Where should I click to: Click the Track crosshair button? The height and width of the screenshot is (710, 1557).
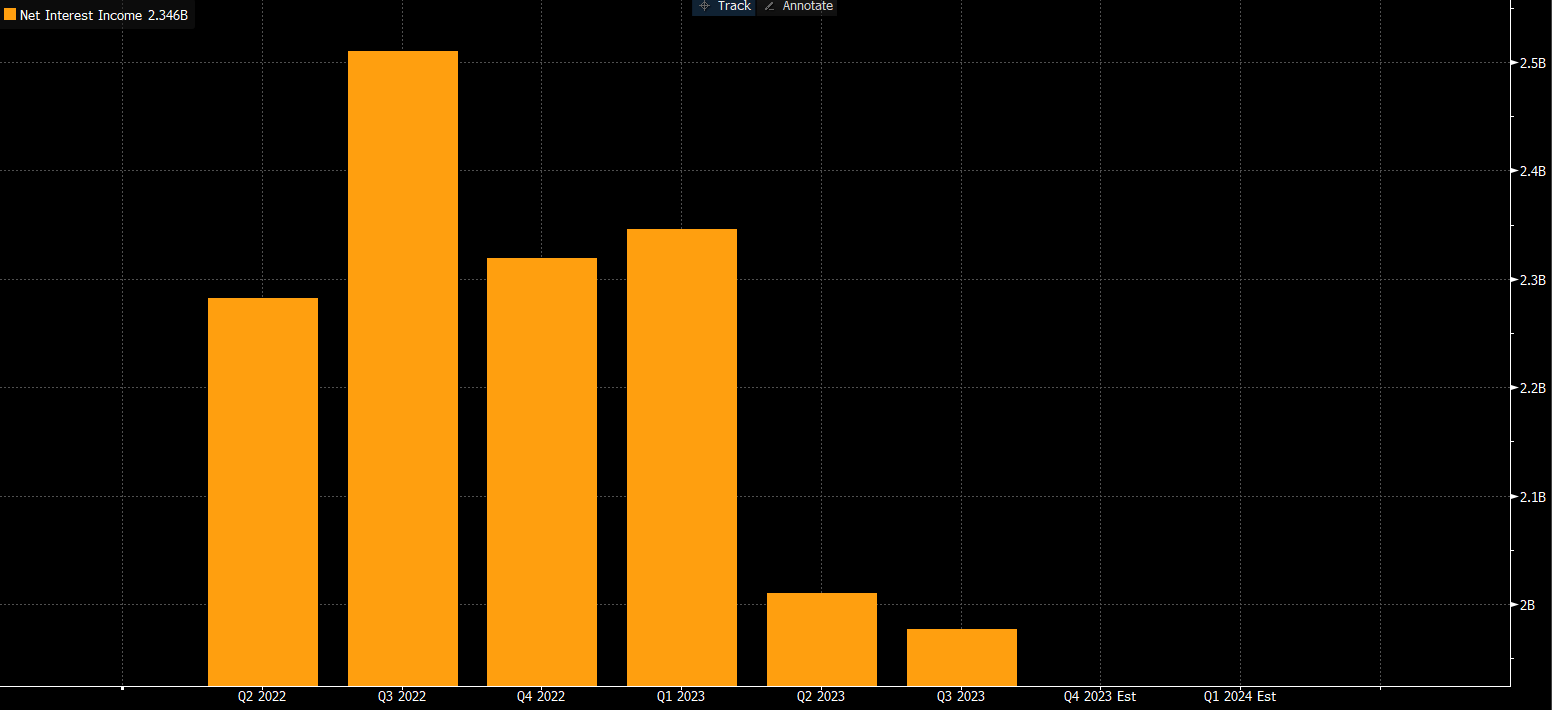[725, 6]
